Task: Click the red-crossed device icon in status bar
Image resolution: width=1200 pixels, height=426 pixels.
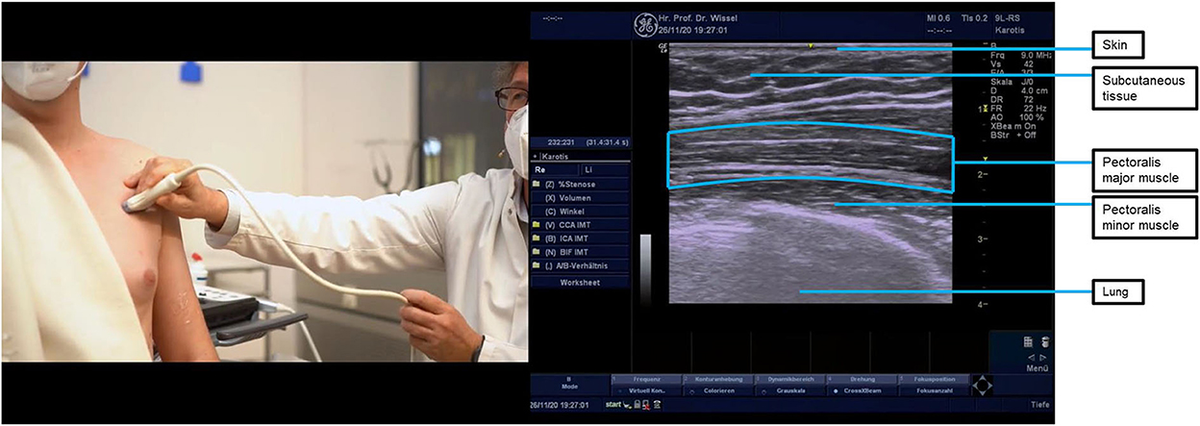Action: [645, 405]
